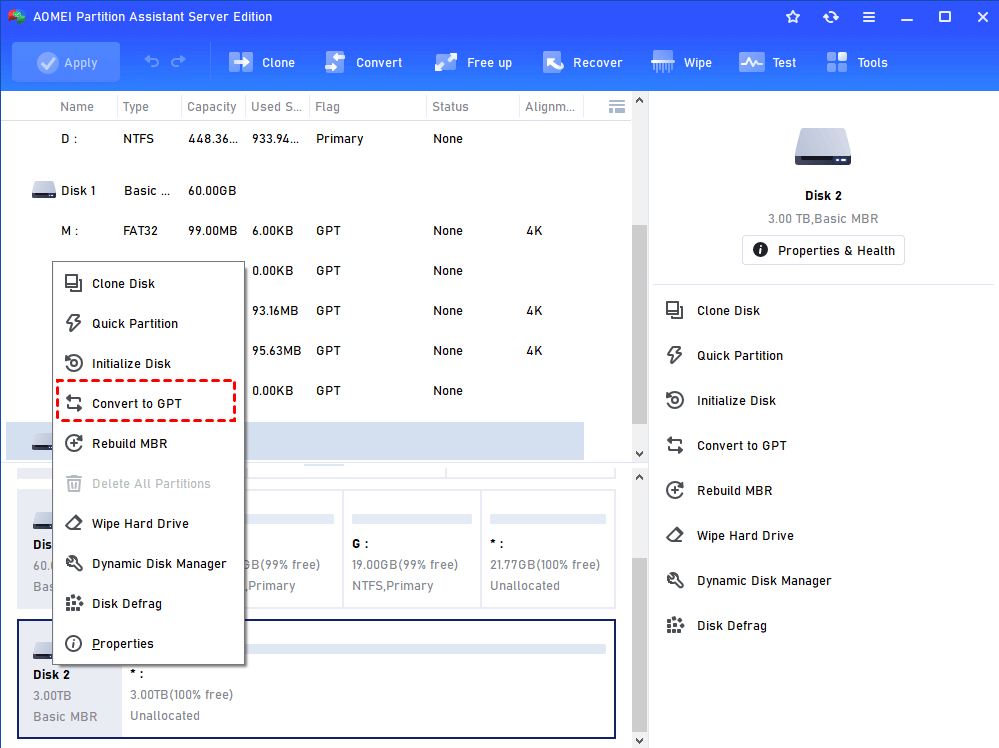Open the Test tool
The width and height of the screenshot is (999, 748).
(768, 62)
